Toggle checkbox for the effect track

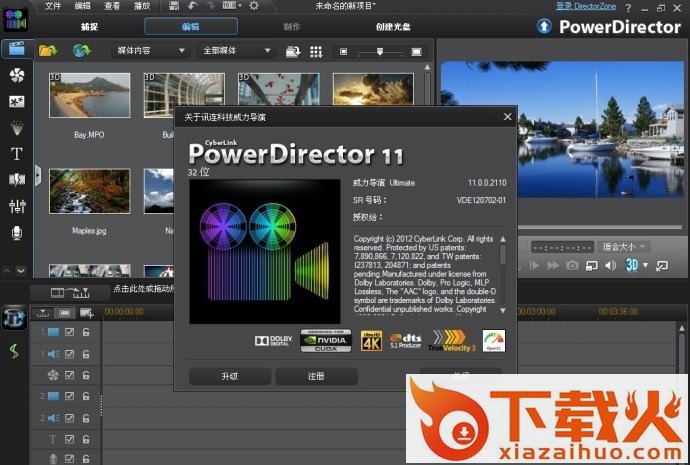tap(70, 375)
